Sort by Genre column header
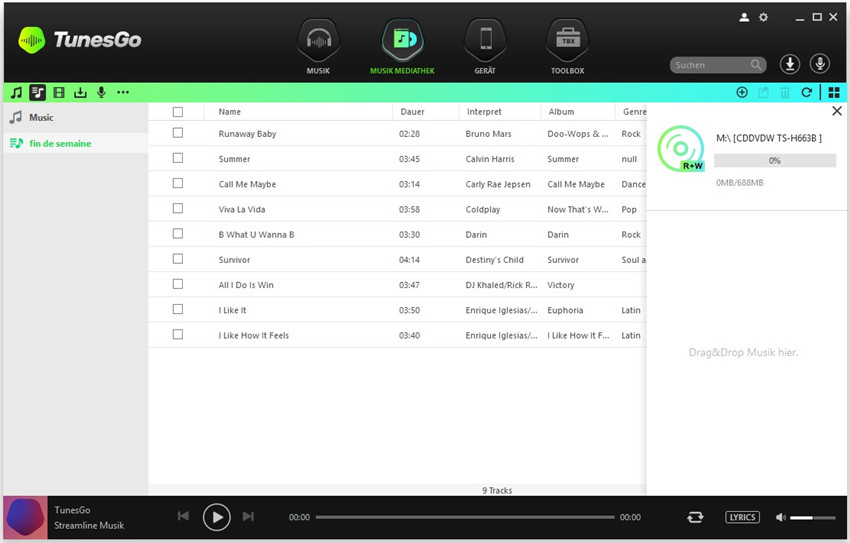 pyautogui.click(x=632, y=112)
